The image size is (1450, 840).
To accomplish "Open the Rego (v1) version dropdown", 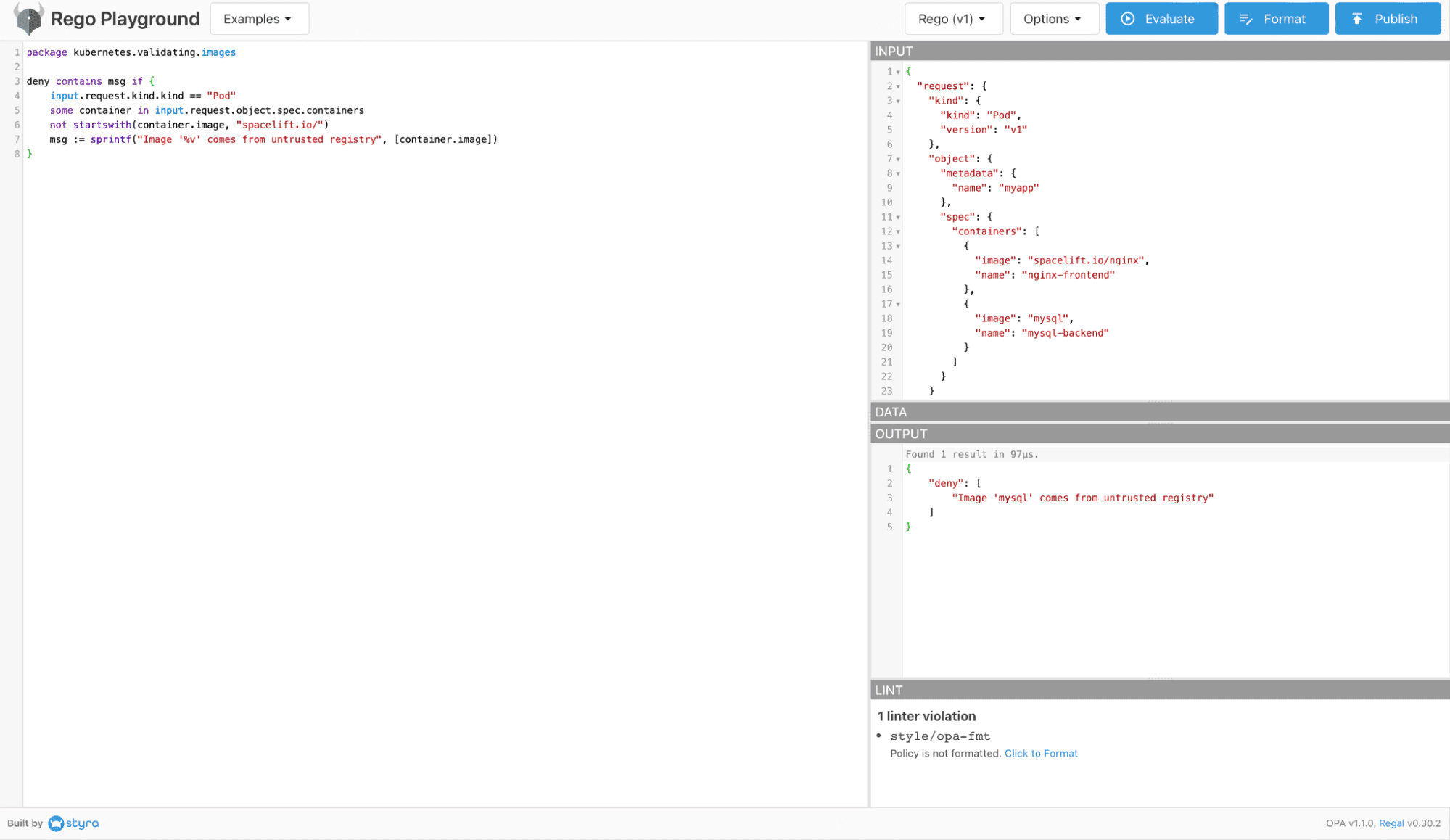I will coord(952,19).
